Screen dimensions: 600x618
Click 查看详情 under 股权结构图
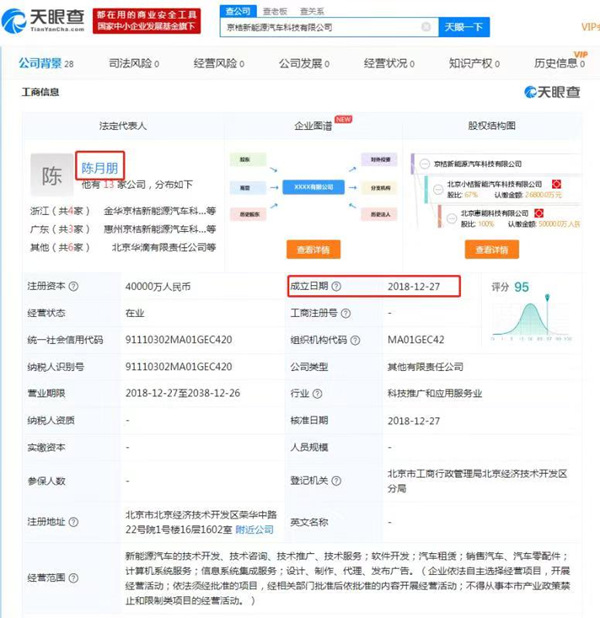pos(492,249)
